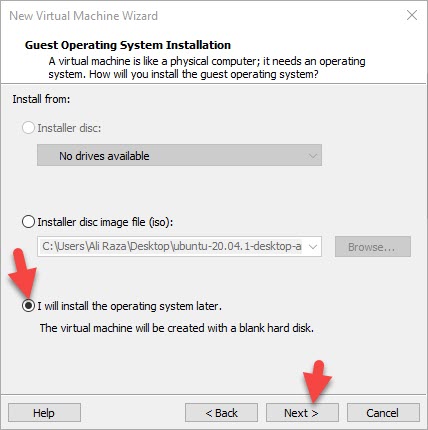
Task: Click the chevron on the drives combo box
Action: (x=313, y=156)
